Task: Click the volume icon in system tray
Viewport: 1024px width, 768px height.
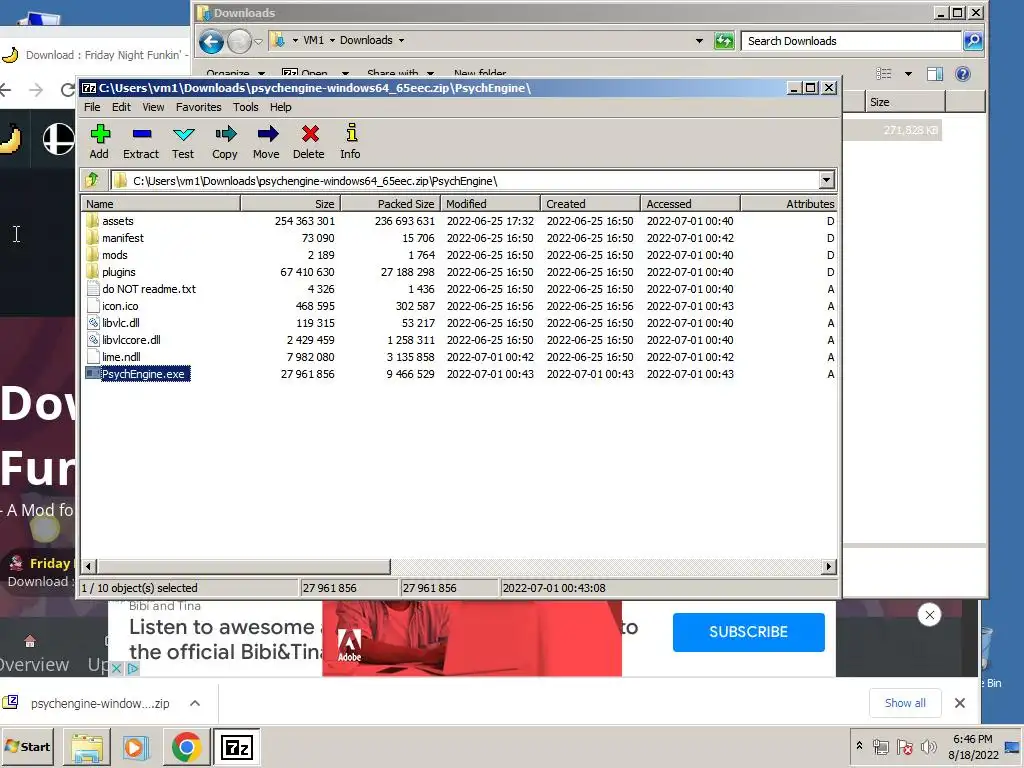Action: (x=929, y=746)
